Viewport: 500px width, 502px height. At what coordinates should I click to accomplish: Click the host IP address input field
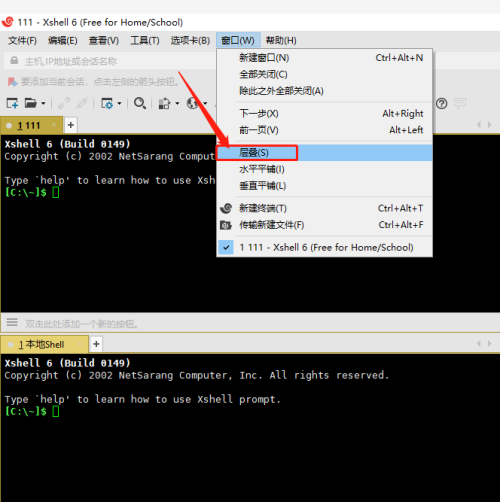[x=110, y=61]
